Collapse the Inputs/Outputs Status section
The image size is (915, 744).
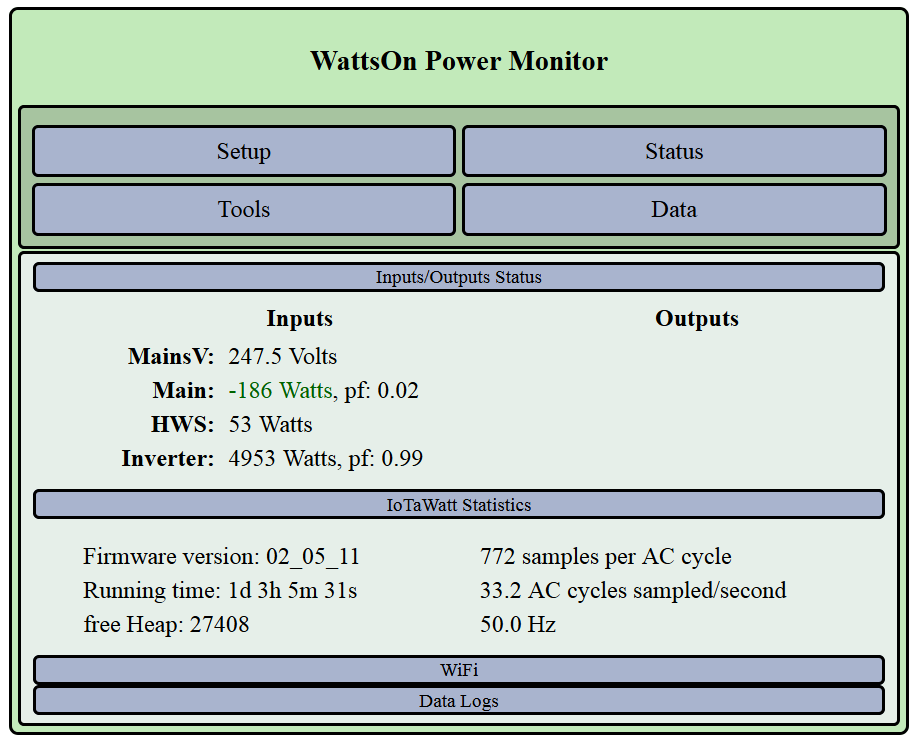point(459,277)
